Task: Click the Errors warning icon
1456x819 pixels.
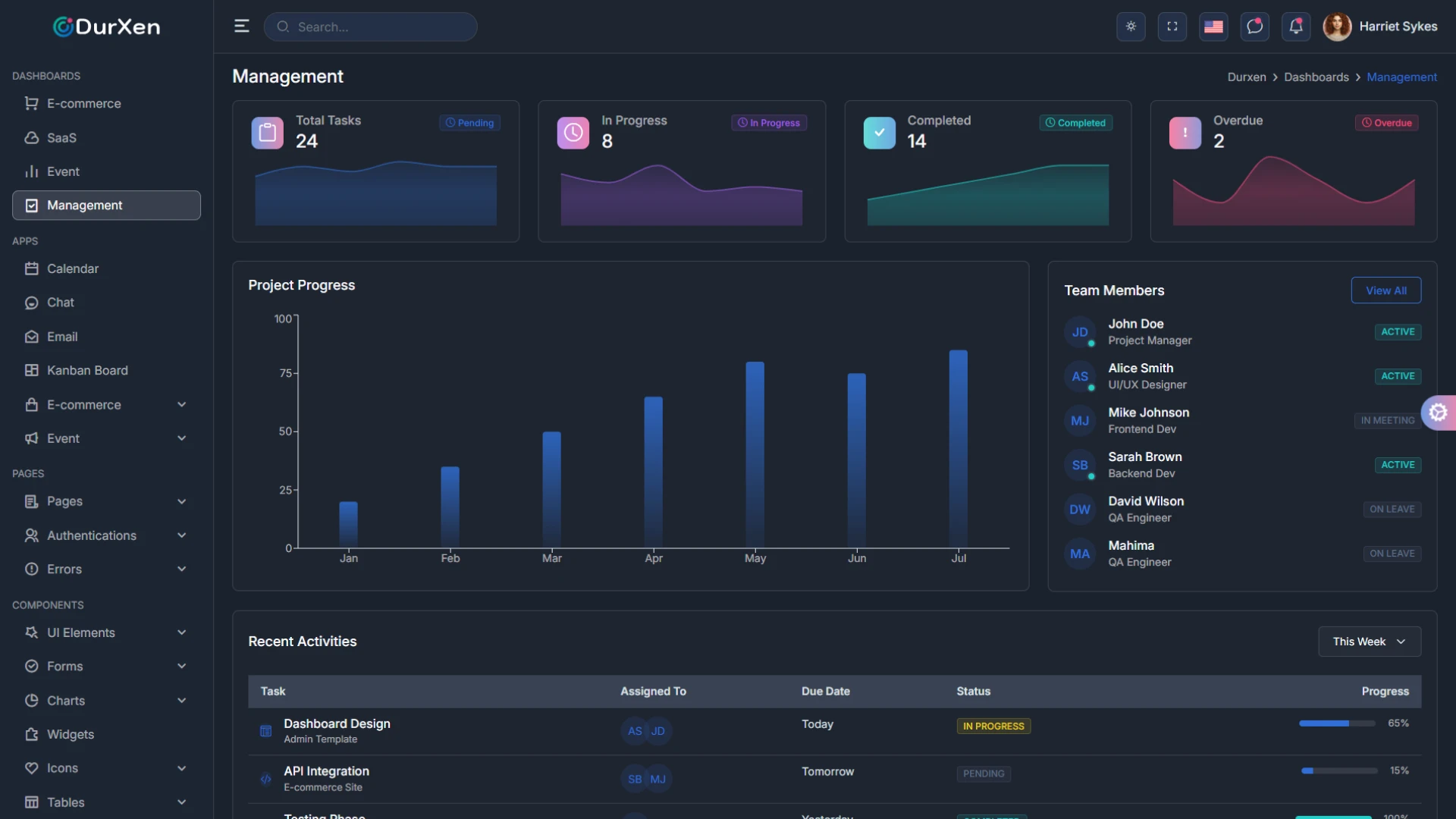Action: coord(31,569)
